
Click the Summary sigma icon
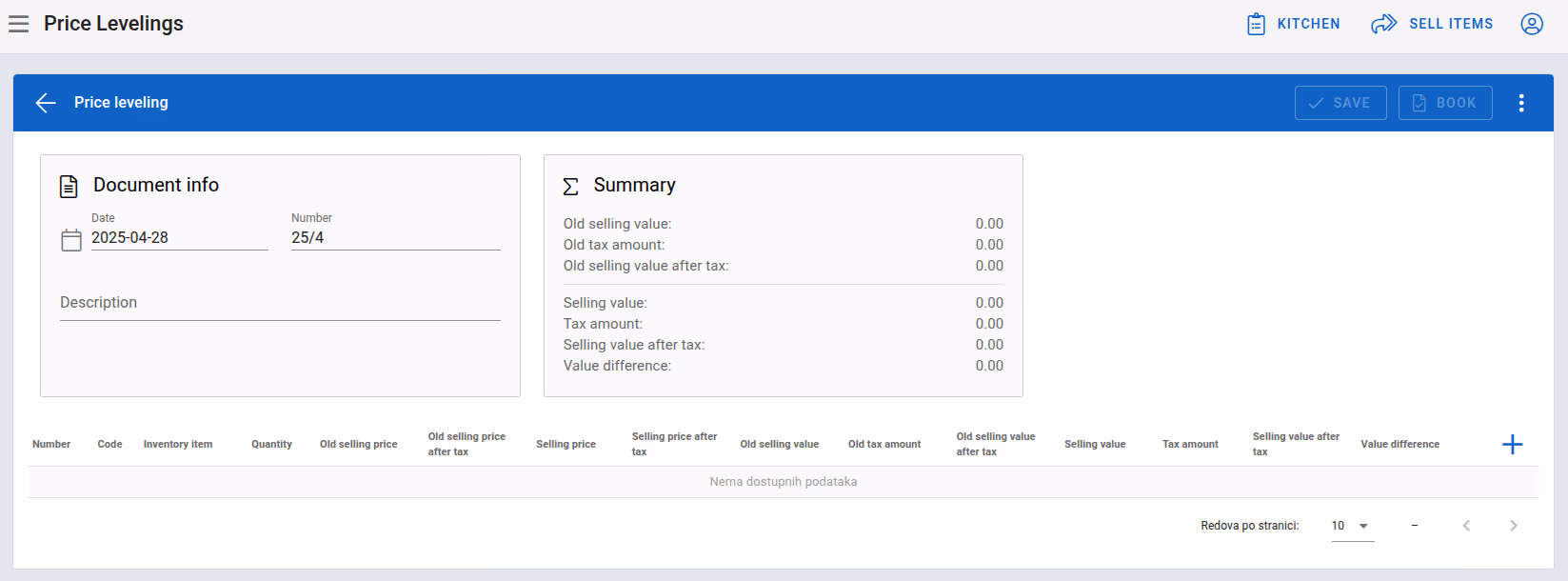click(570, 186)
